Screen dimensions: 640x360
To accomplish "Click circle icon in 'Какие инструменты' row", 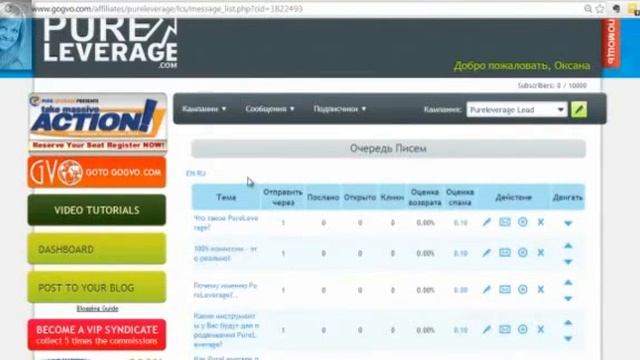I will (522, 329).
